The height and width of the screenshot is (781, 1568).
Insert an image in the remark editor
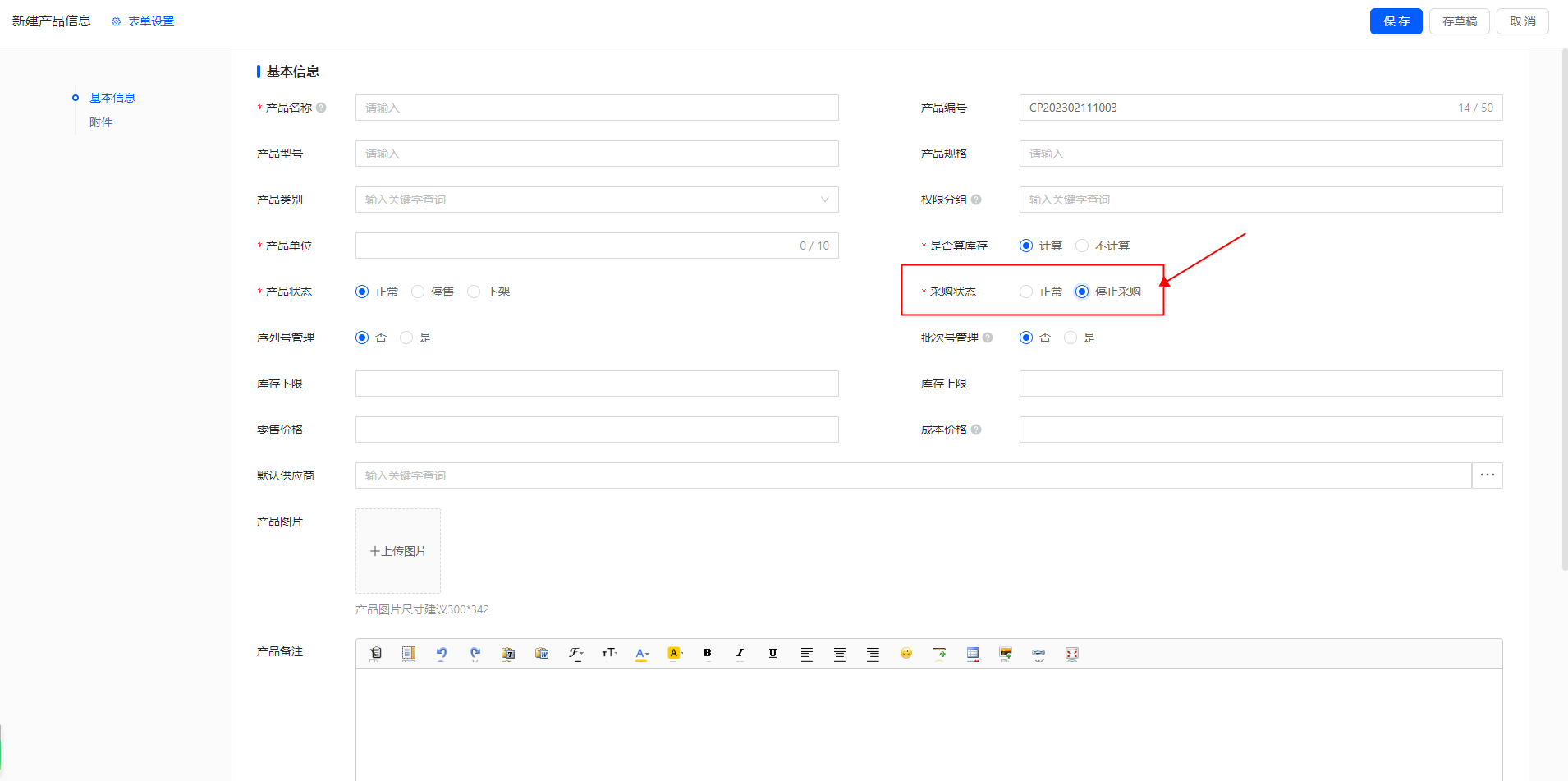[1006, 654]
